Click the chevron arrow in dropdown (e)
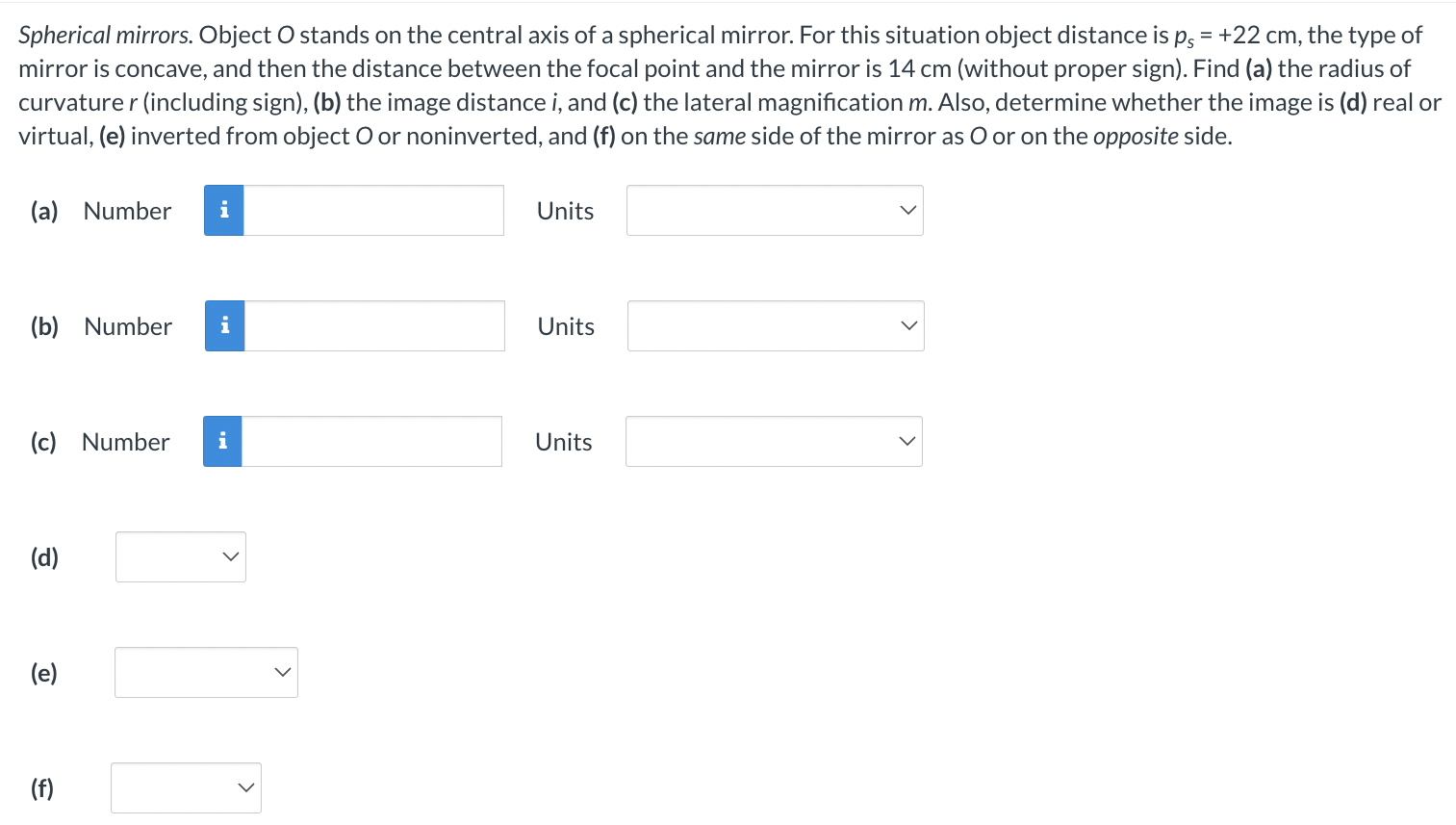 click(282, 672)
